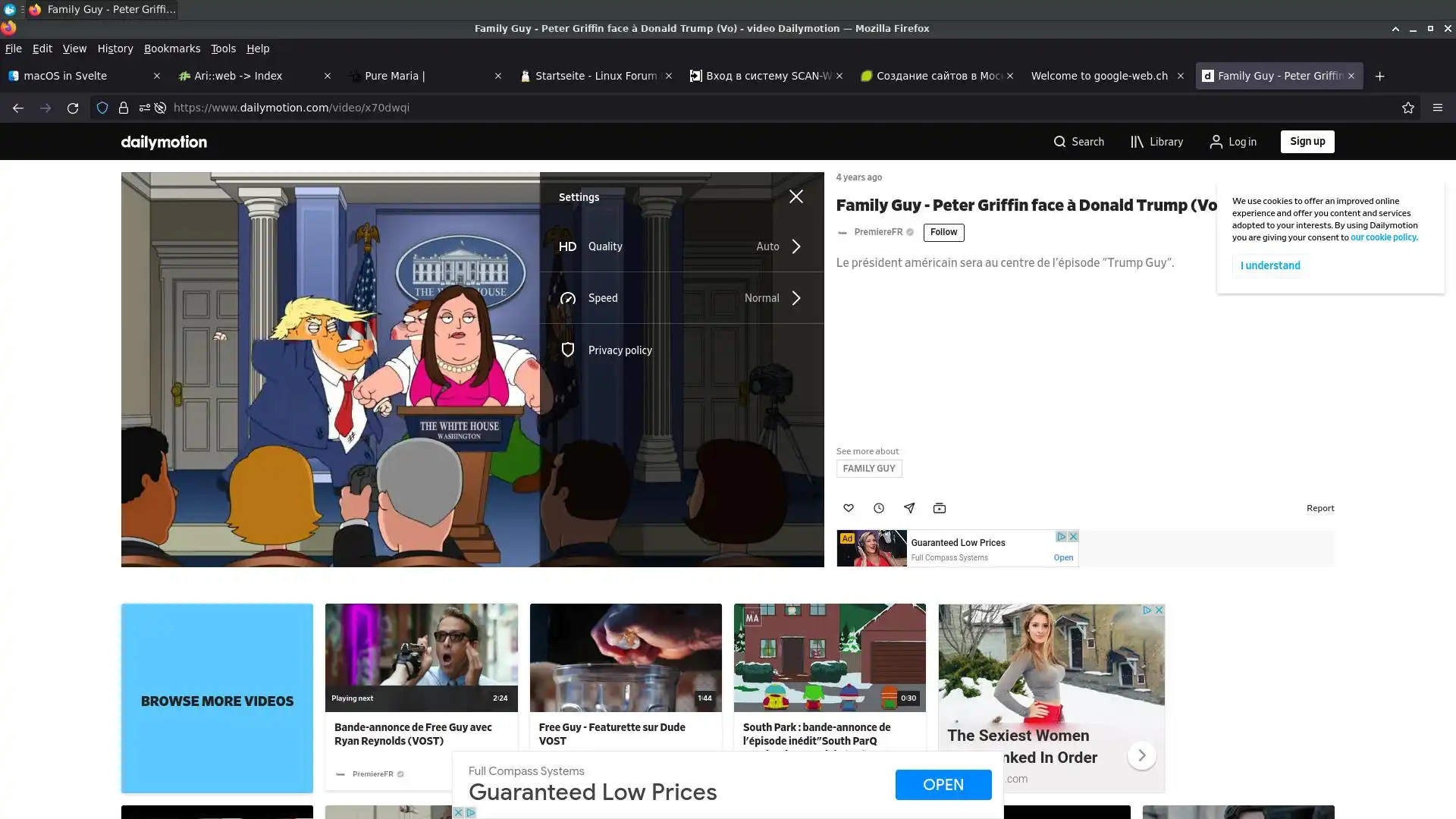Click the Follow button for PremiereFR
Viewport: 1456px width, 819px height.
point(943,232)
